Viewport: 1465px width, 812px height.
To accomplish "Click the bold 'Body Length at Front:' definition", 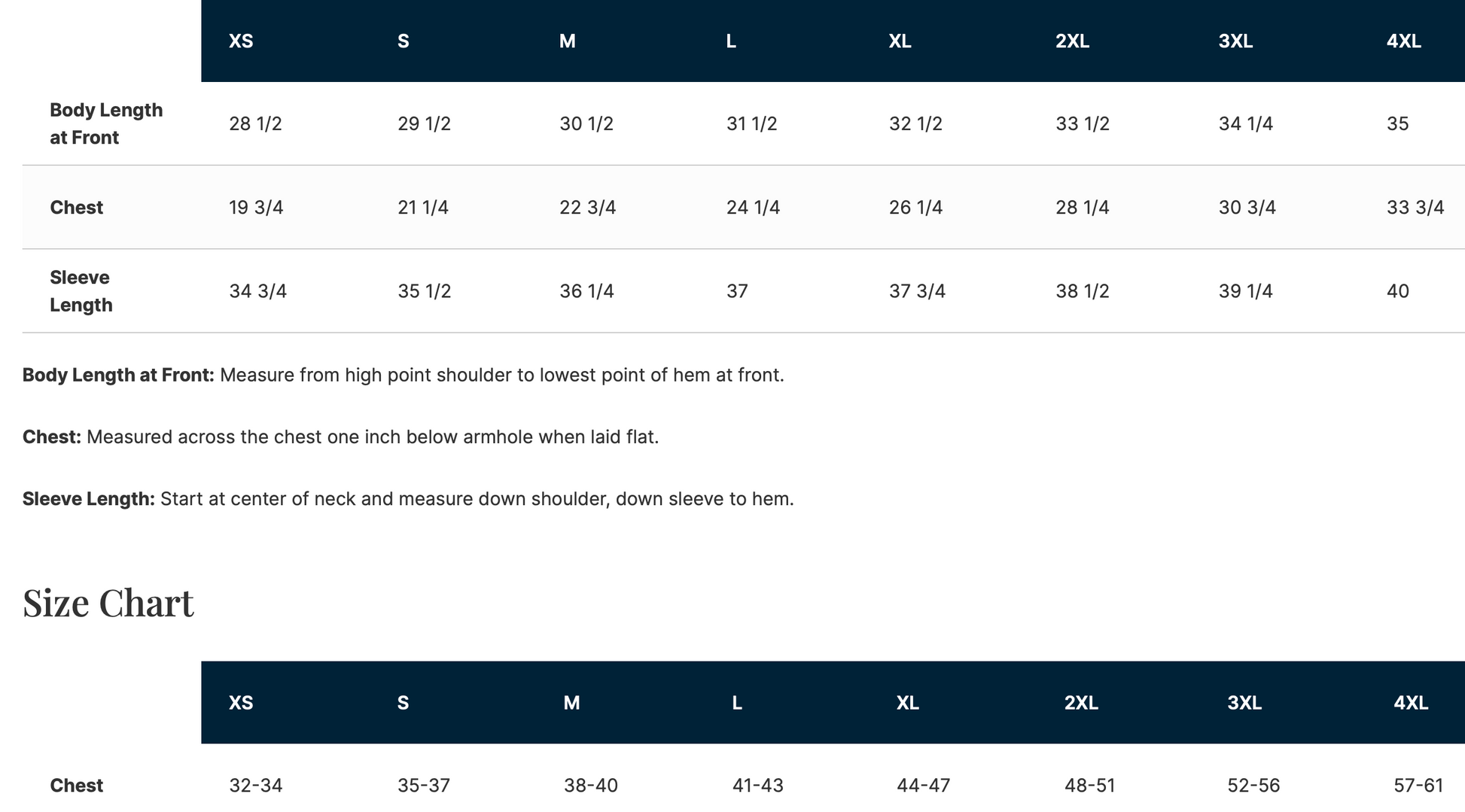I will point(118,375).
